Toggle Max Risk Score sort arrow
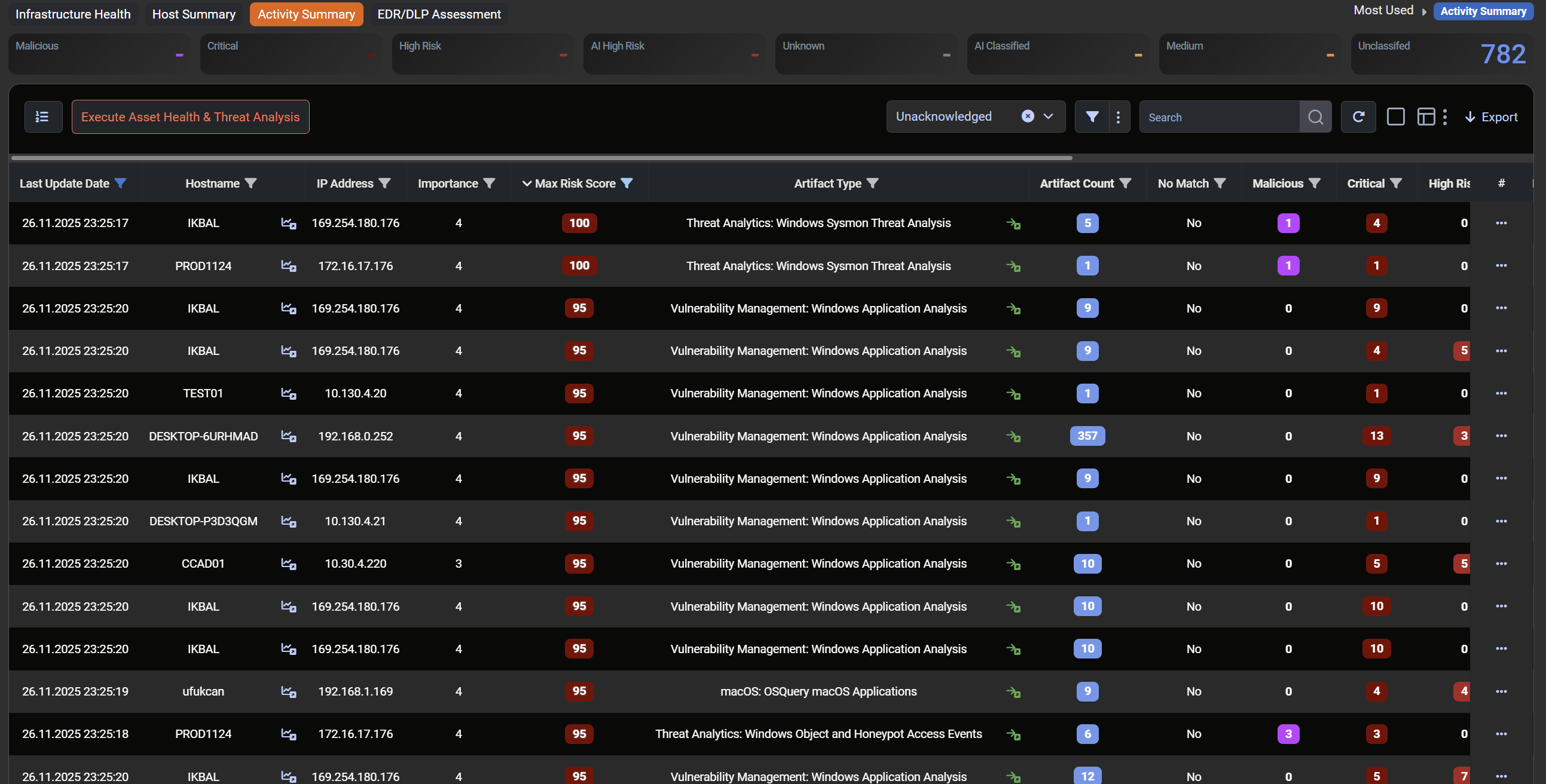 [526, 183]
